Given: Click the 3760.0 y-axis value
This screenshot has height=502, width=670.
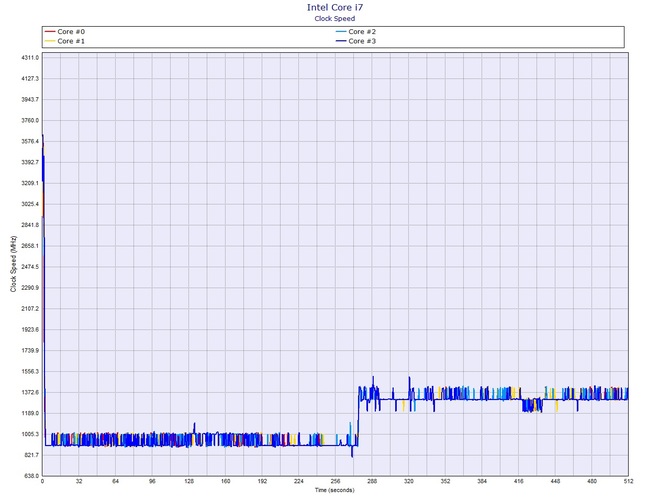Looking at the screenshot, I should click(30, 120).
